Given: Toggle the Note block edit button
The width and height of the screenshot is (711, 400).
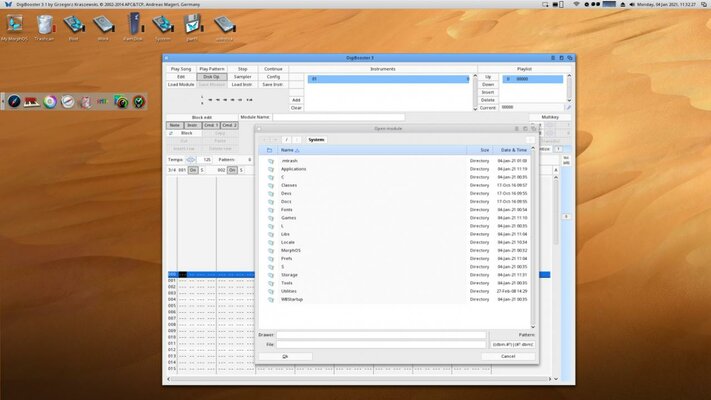Looking at the screenshot, I should 175,125.
